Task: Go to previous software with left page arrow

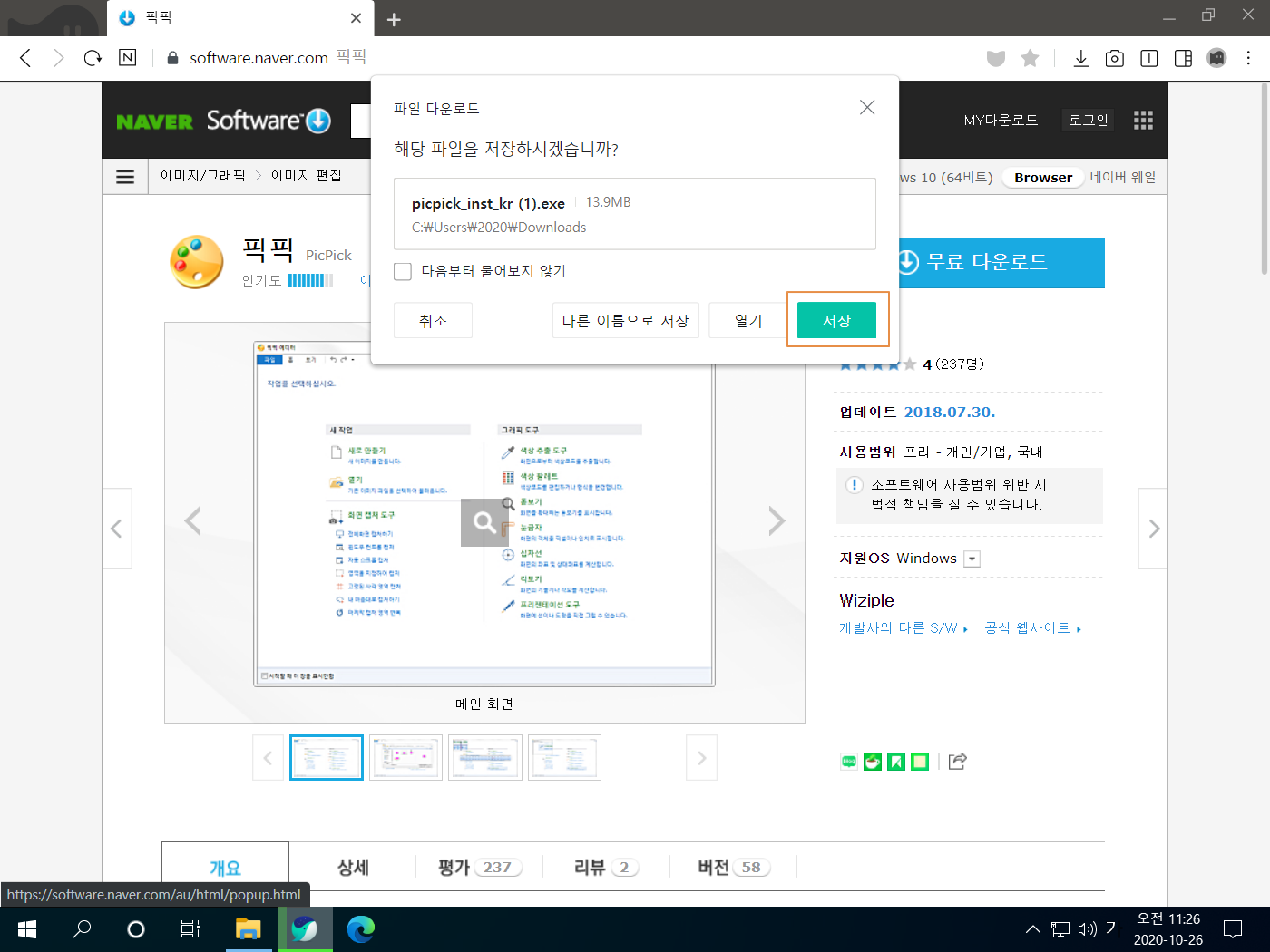Action: (117, 529)
